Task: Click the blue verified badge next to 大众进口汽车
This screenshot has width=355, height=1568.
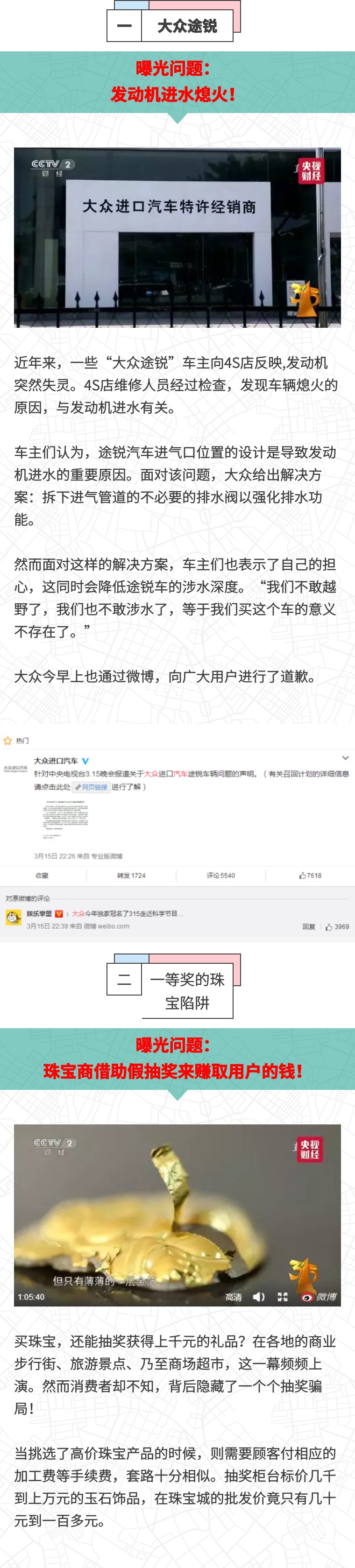Action: click(85, 761)
